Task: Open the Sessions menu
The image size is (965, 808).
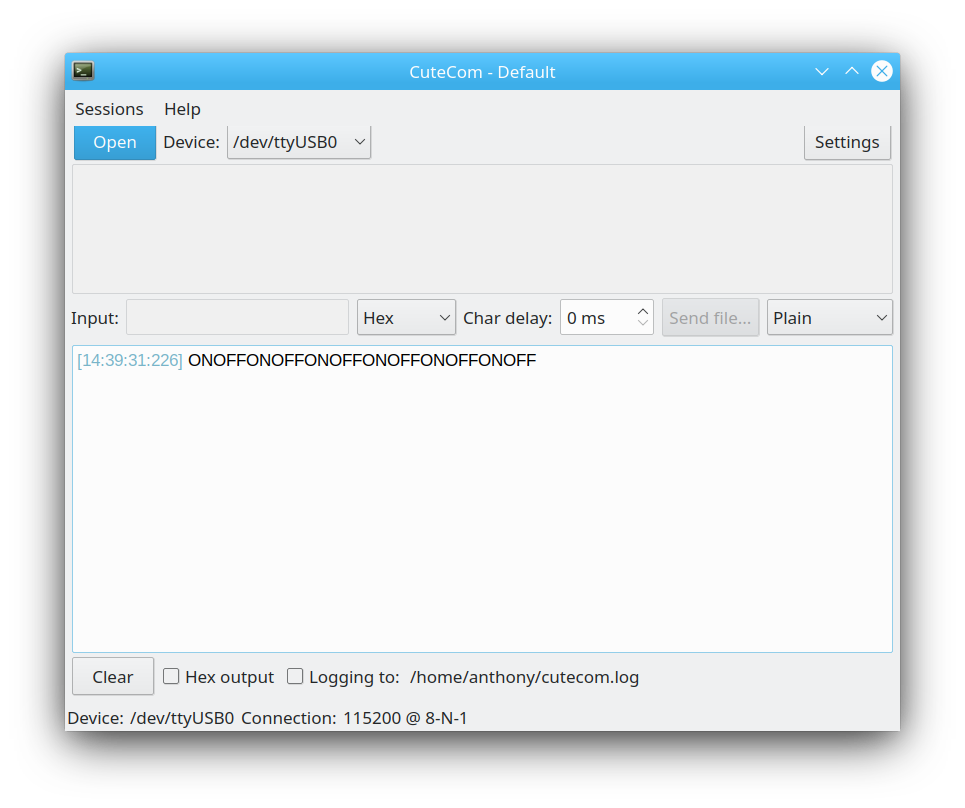Action: pyautogui.click(x=109, y=109)
